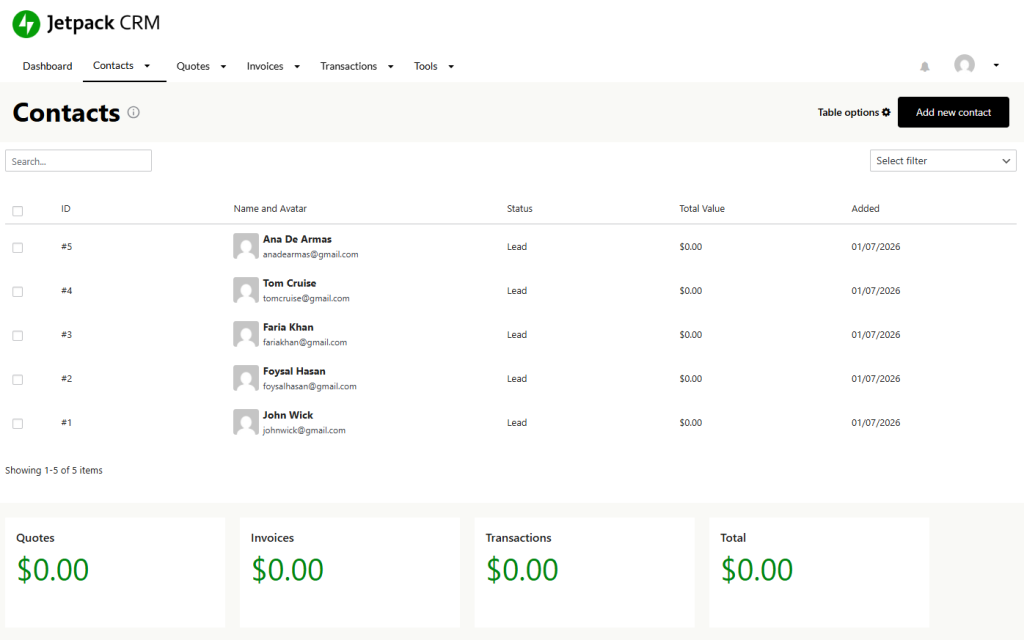
Task: Check the box for contact #1
Action: tap(18, 423)
